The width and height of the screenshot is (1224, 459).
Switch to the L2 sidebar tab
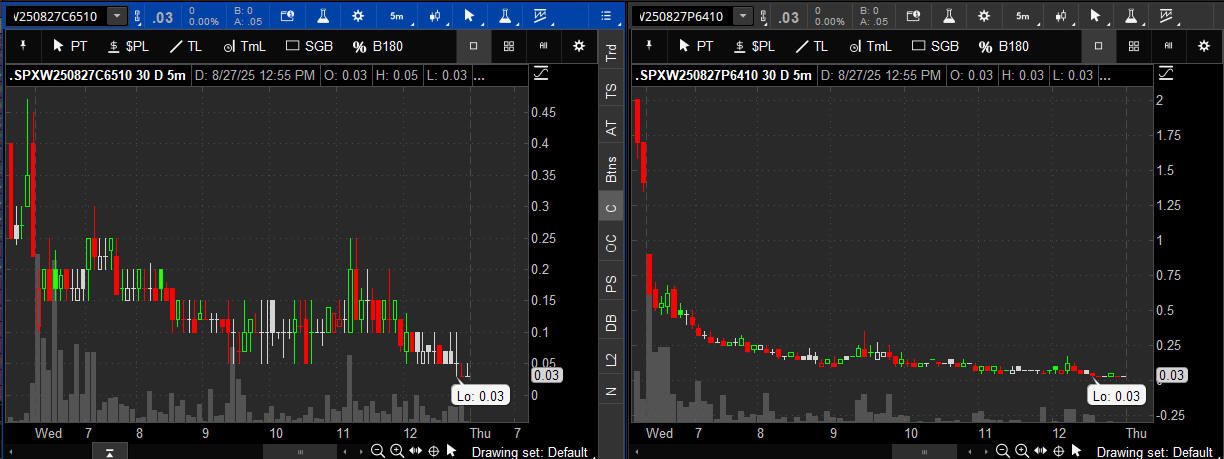[x=611, y=359]
